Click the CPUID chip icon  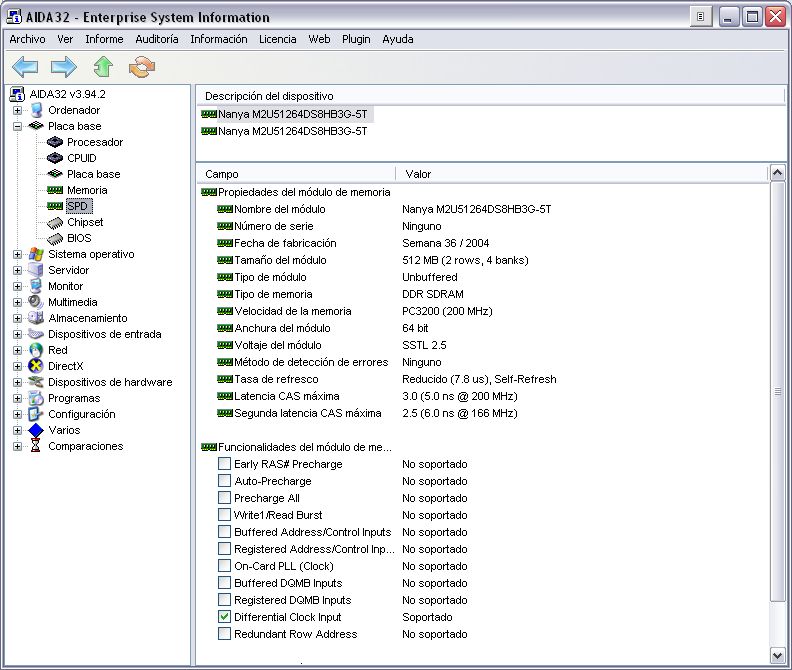click(55, 158)
